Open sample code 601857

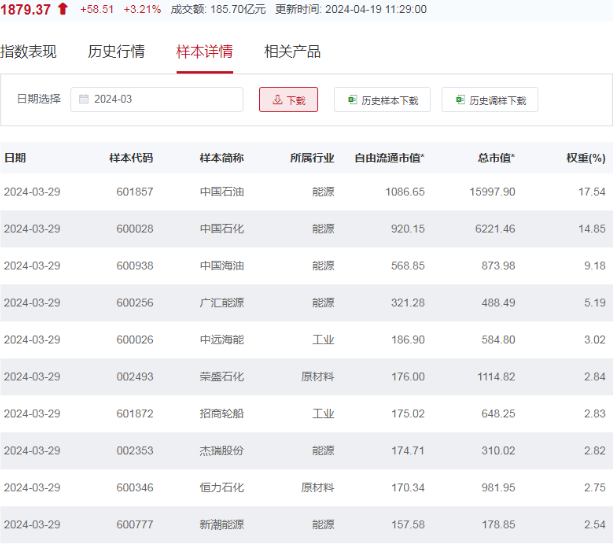(x=135, y=192)
